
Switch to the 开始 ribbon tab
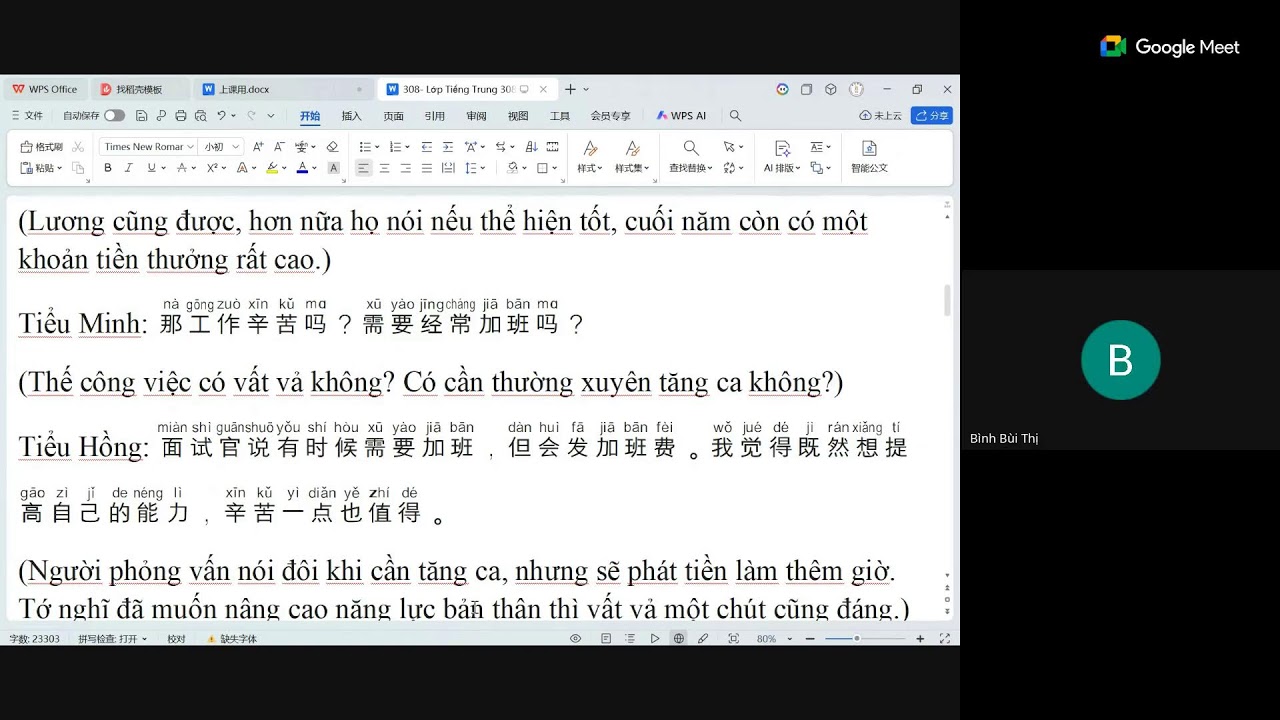point(310,116)
